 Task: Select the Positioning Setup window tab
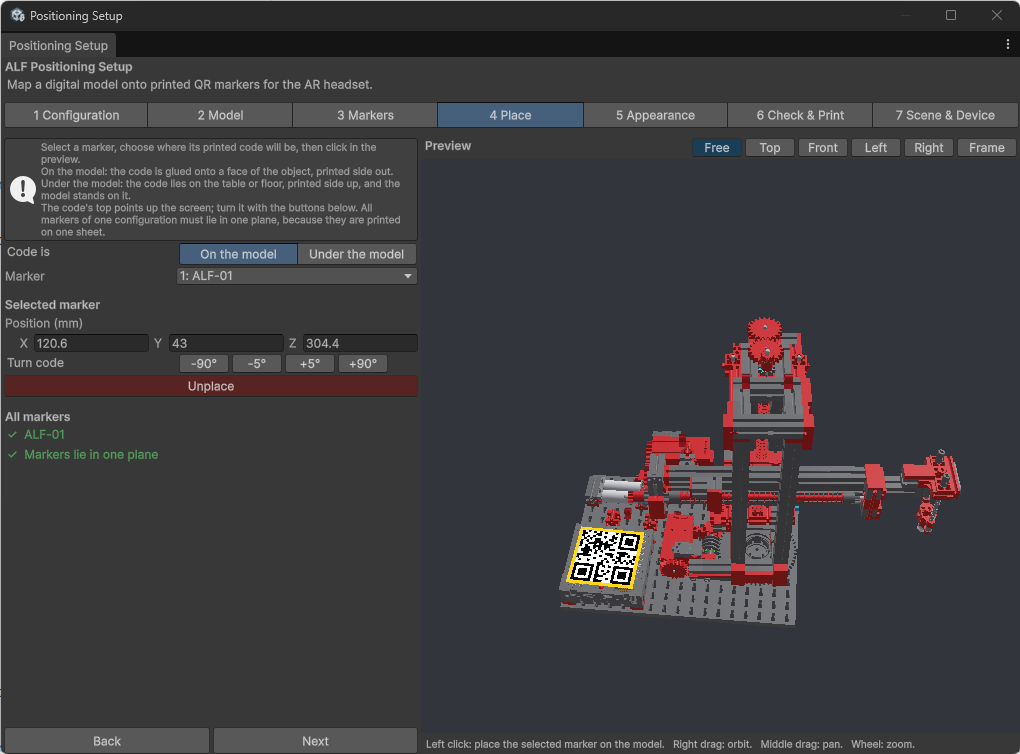click(59, 46)
